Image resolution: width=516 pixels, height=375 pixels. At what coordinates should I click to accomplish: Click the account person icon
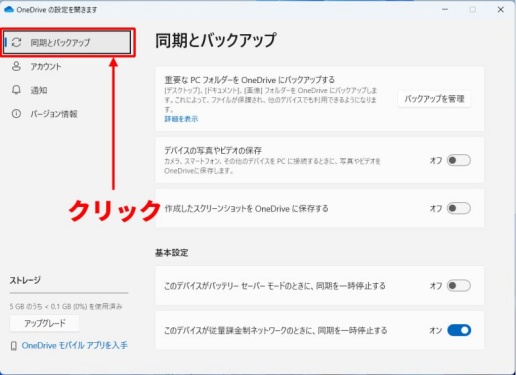click(16, 66)
